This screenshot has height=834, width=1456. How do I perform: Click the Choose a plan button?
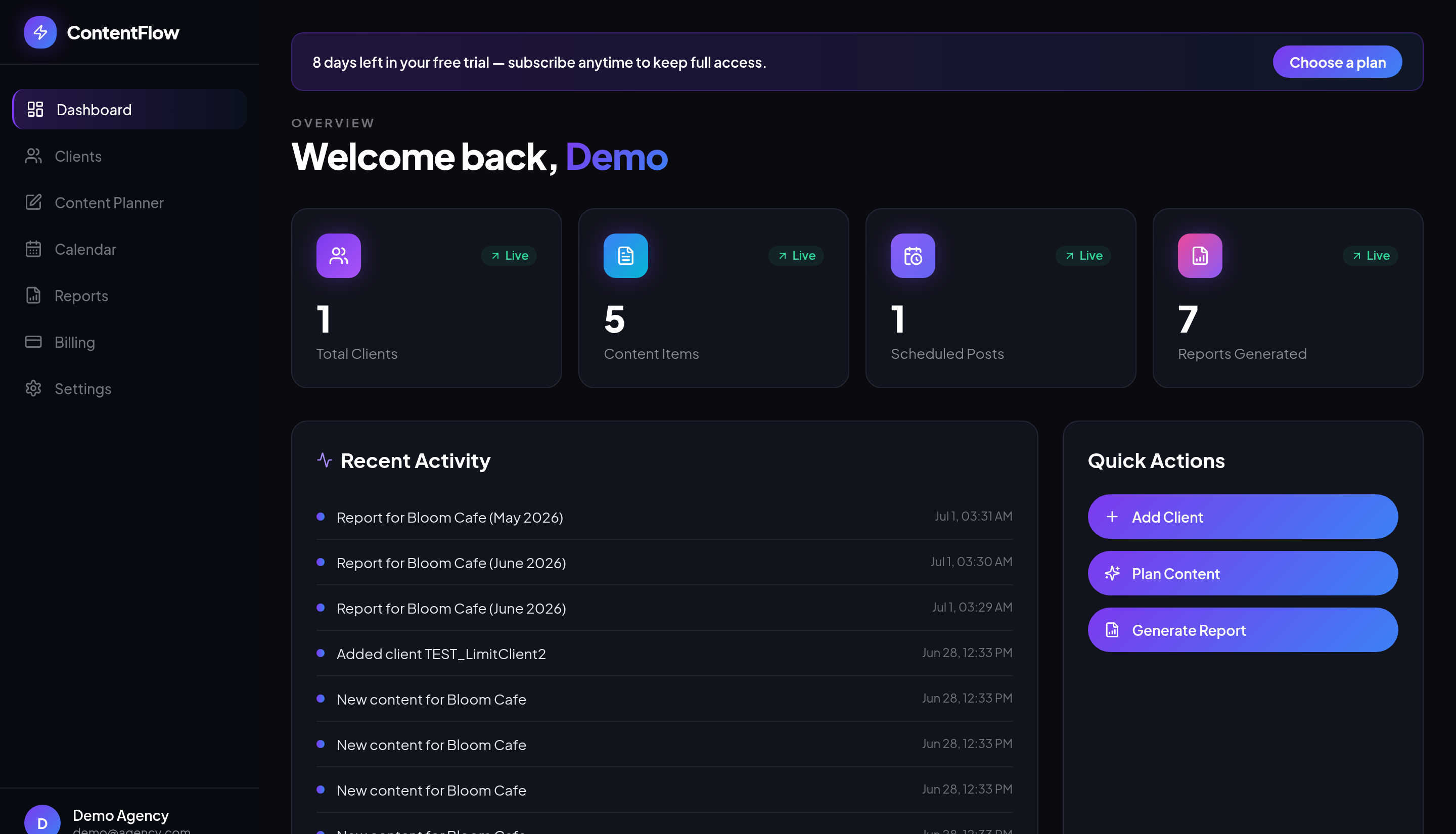click(x=1337, y=62)
